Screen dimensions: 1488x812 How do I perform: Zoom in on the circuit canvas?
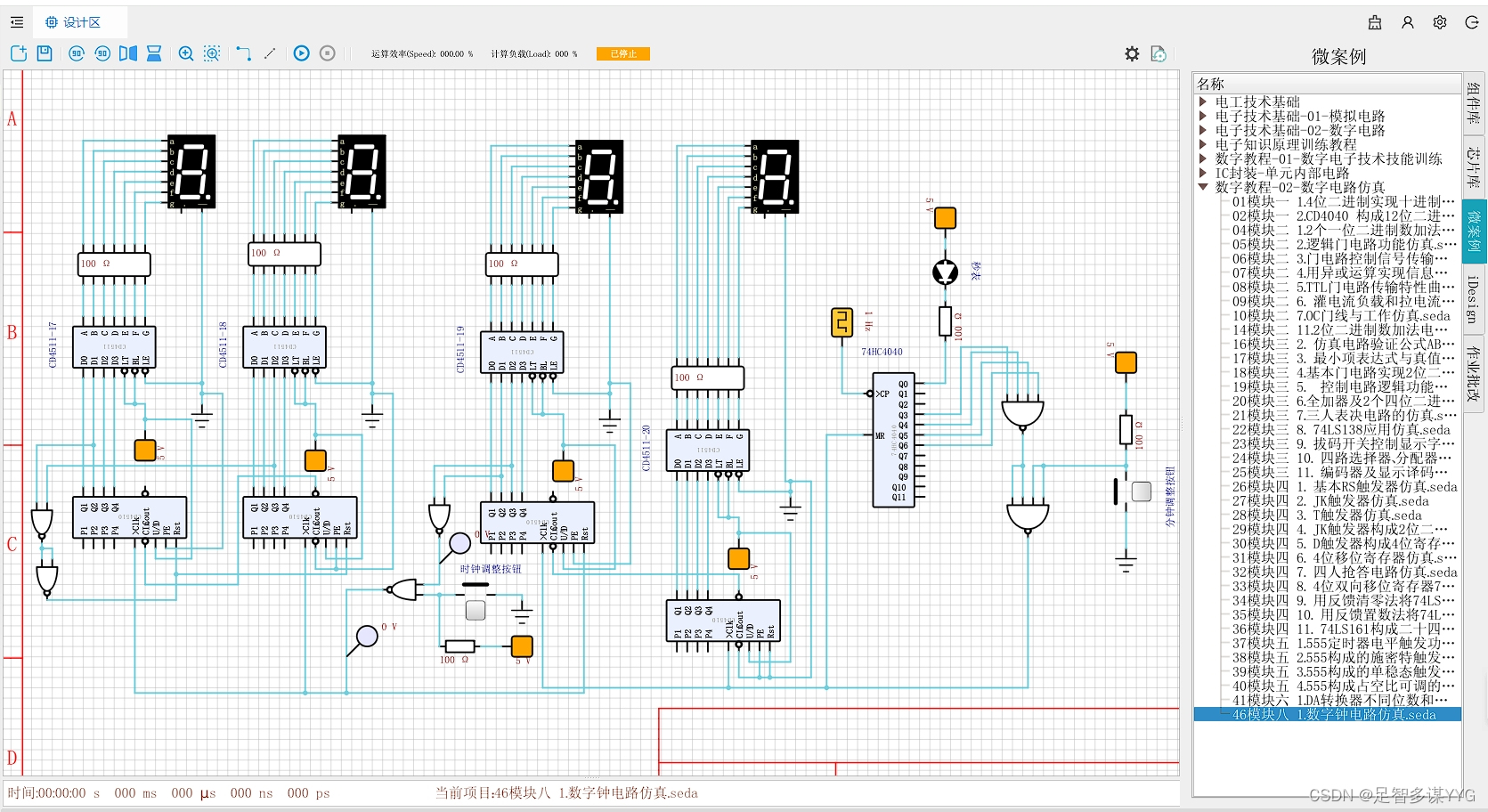186,53
